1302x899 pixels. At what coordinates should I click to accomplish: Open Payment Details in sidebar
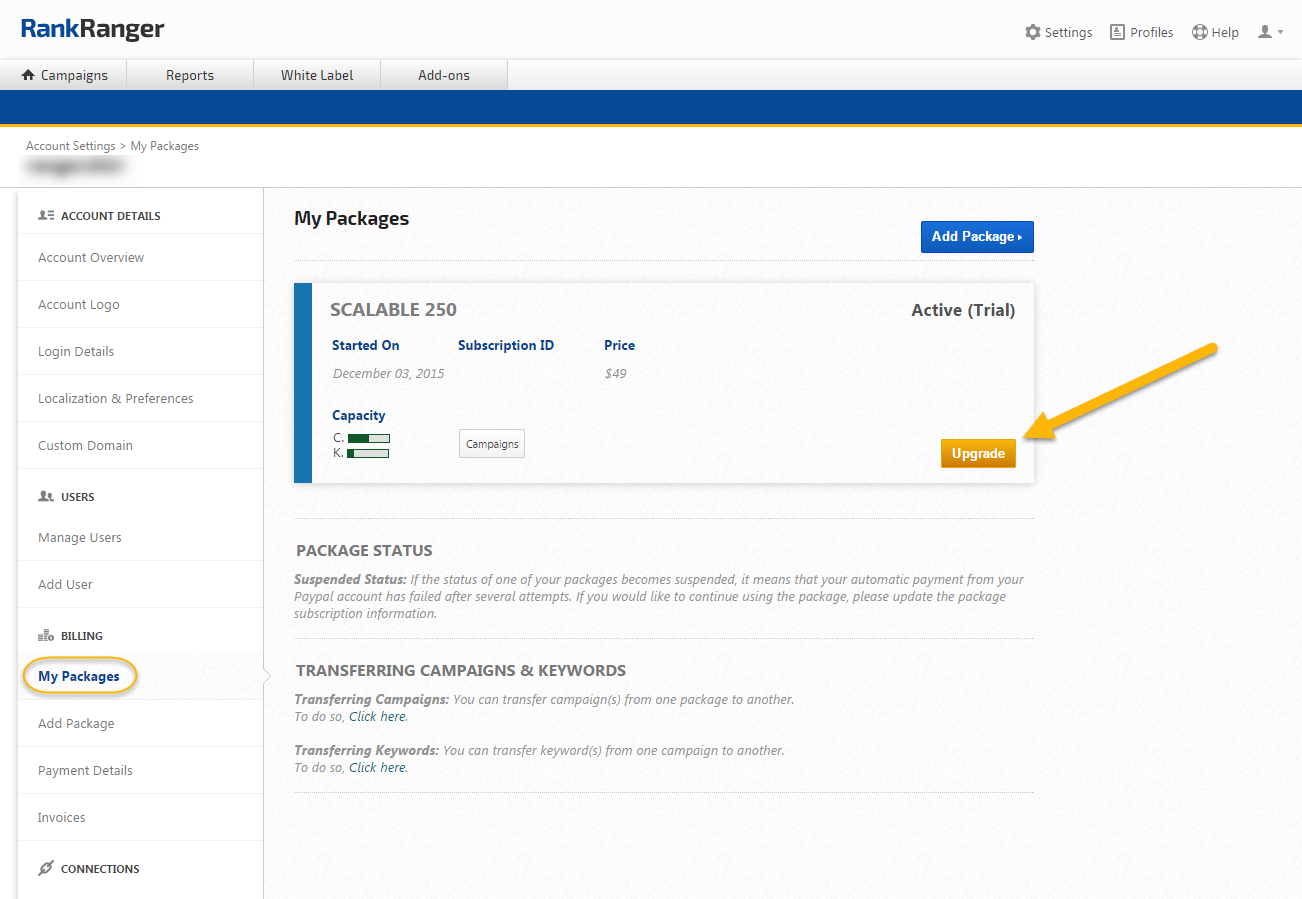point(85,771)
